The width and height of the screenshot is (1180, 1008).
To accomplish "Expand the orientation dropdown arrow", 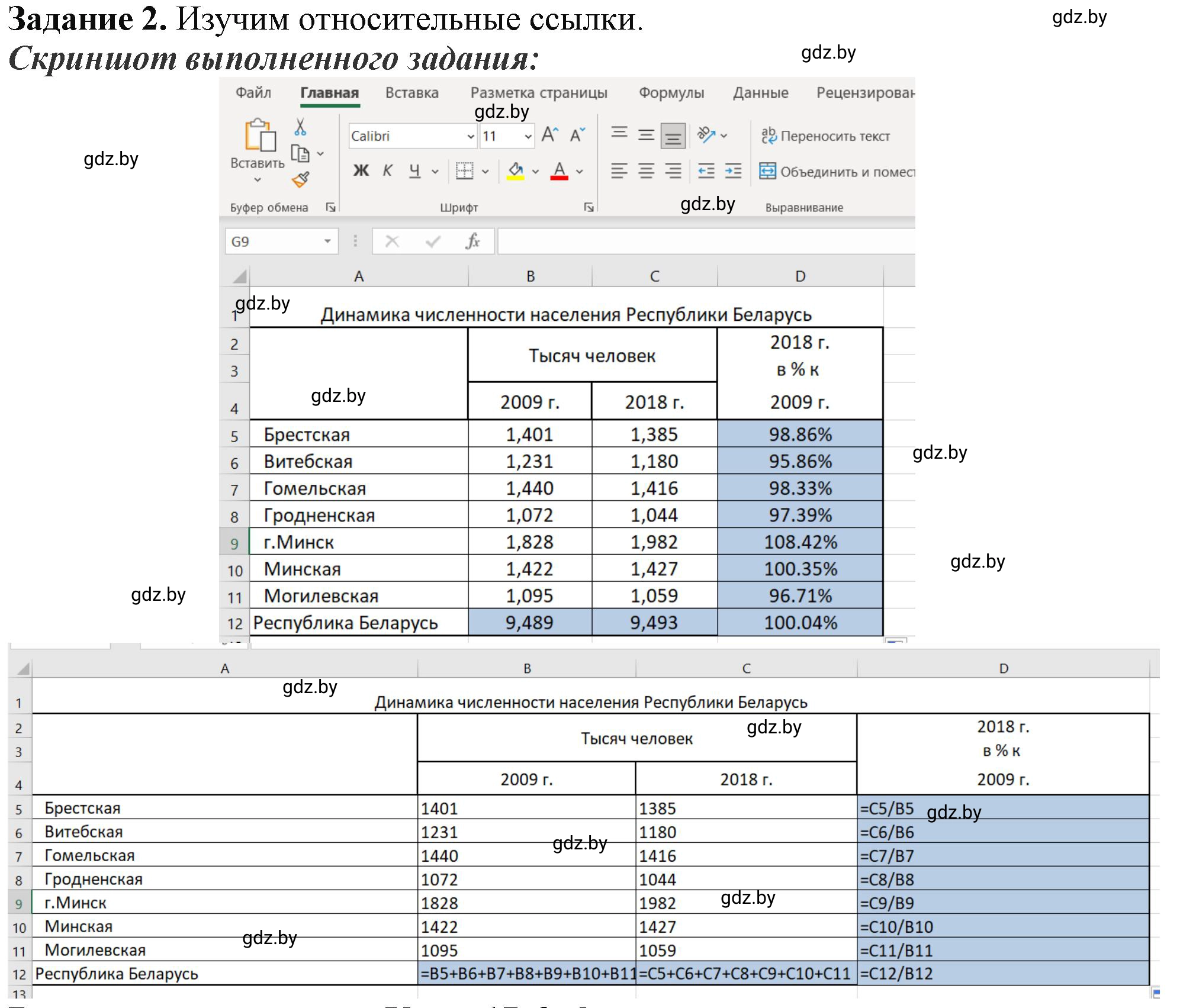I will tap(724, 136).
